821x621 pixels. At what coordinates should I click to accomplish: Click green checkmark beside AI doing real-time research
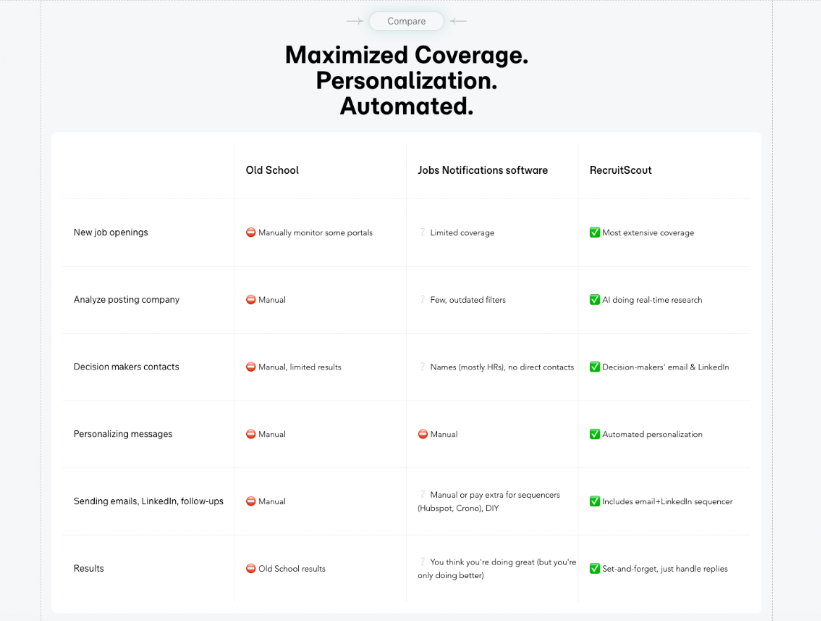click(x=595, y=300)
